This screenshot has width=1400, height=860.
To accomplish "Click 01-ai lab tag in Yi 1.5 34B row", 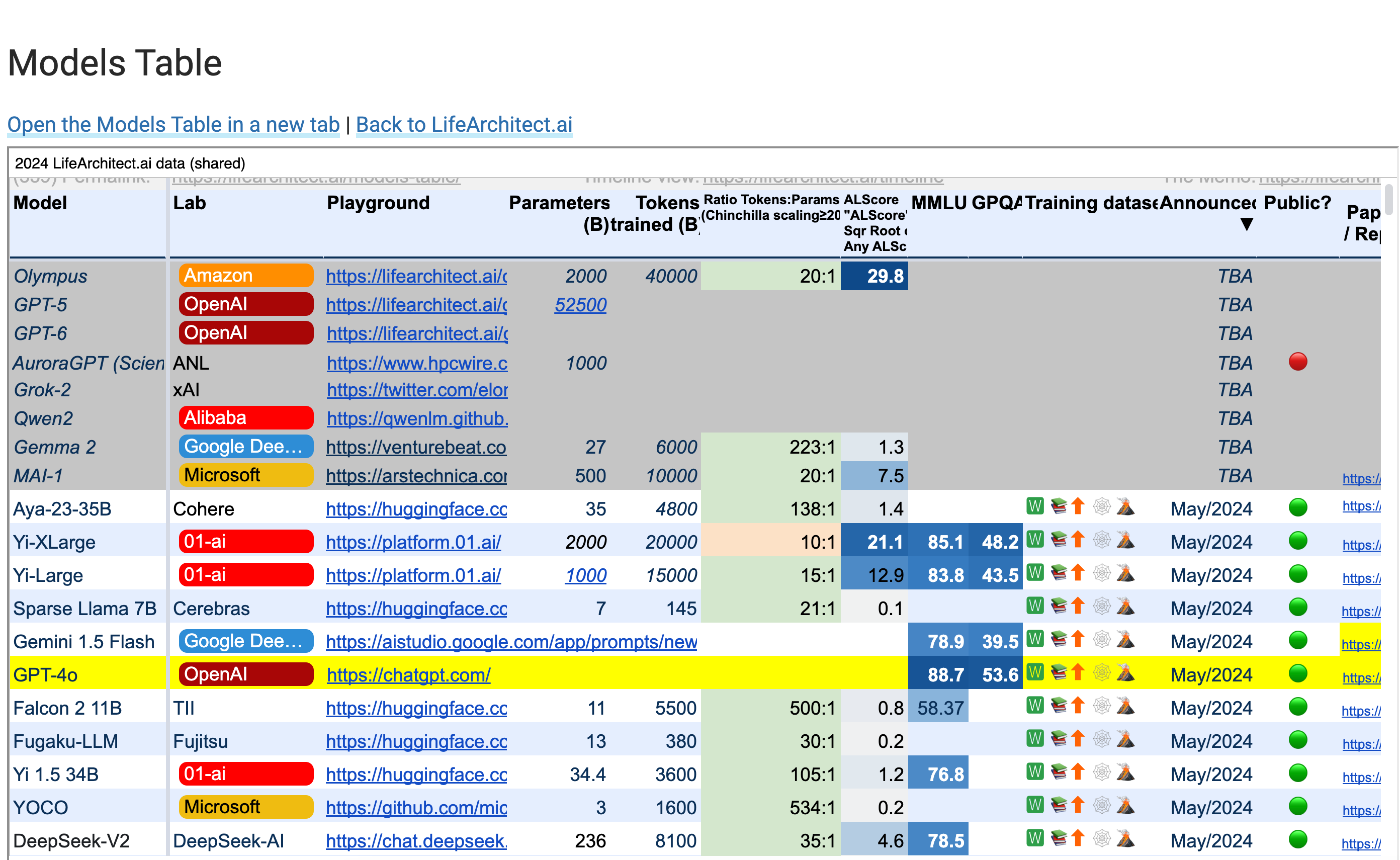I will [x=246, y=773].
